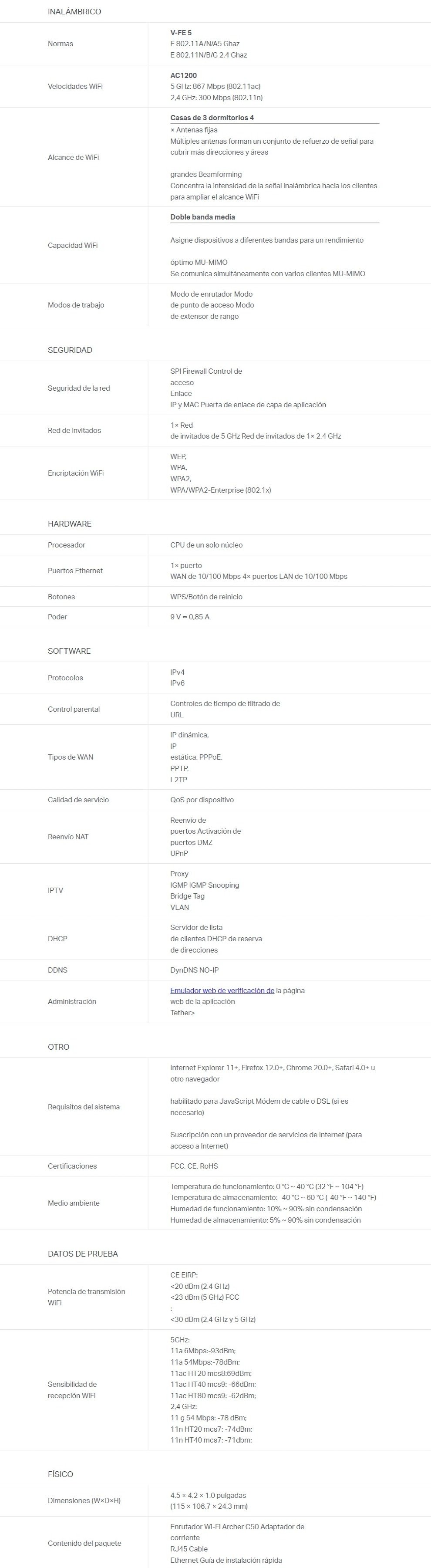Image resolution: width=431 pixels, height=1568 pixels.
Task: Select the HARDWARE section heading
Action: tap(69, 524)
